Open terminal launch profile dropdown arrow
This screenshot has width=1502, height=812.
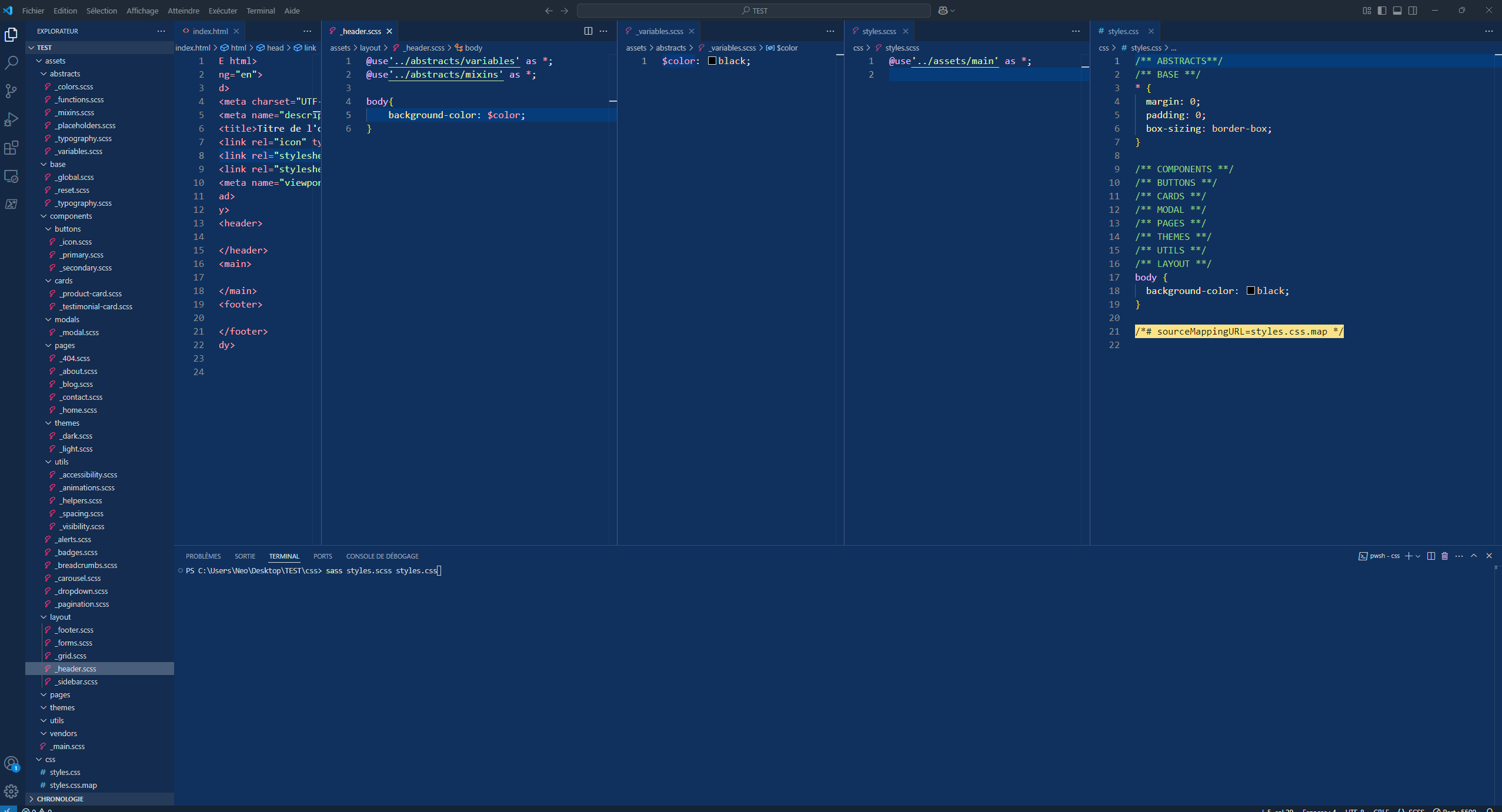point(1418,556)
